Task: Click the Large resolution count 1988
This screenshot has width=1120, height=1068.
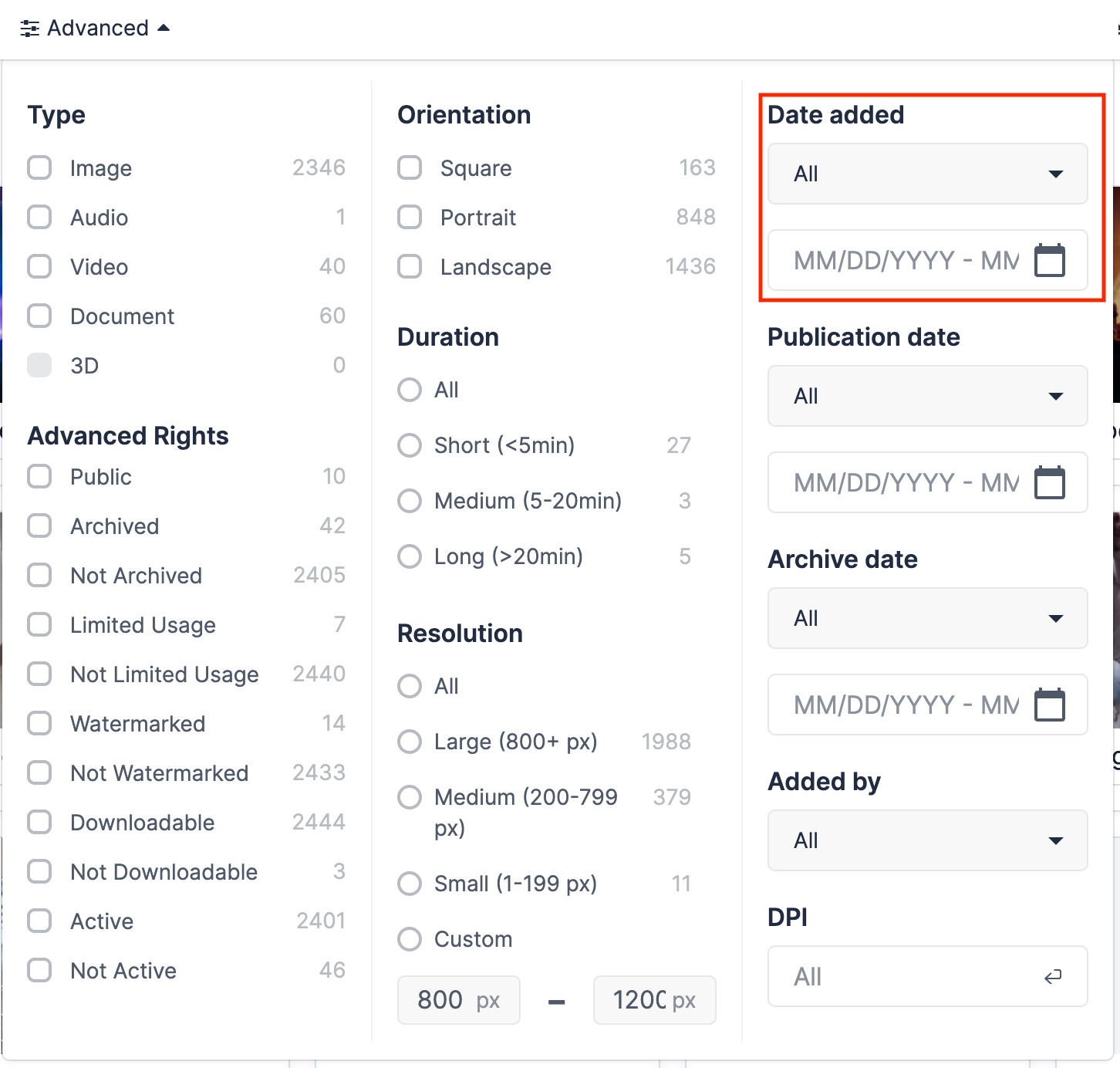Action: pos(666,742)
